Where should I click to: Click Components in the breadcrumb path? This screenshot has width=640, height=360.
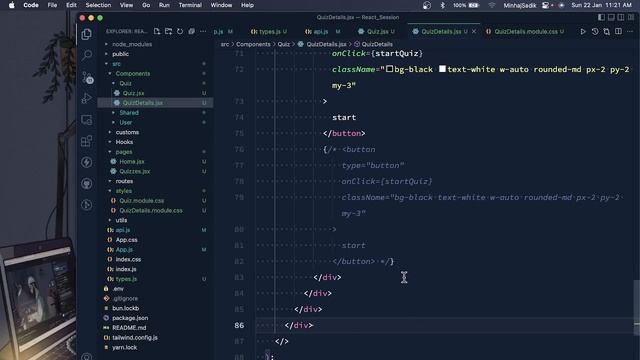tap(253, 44)
